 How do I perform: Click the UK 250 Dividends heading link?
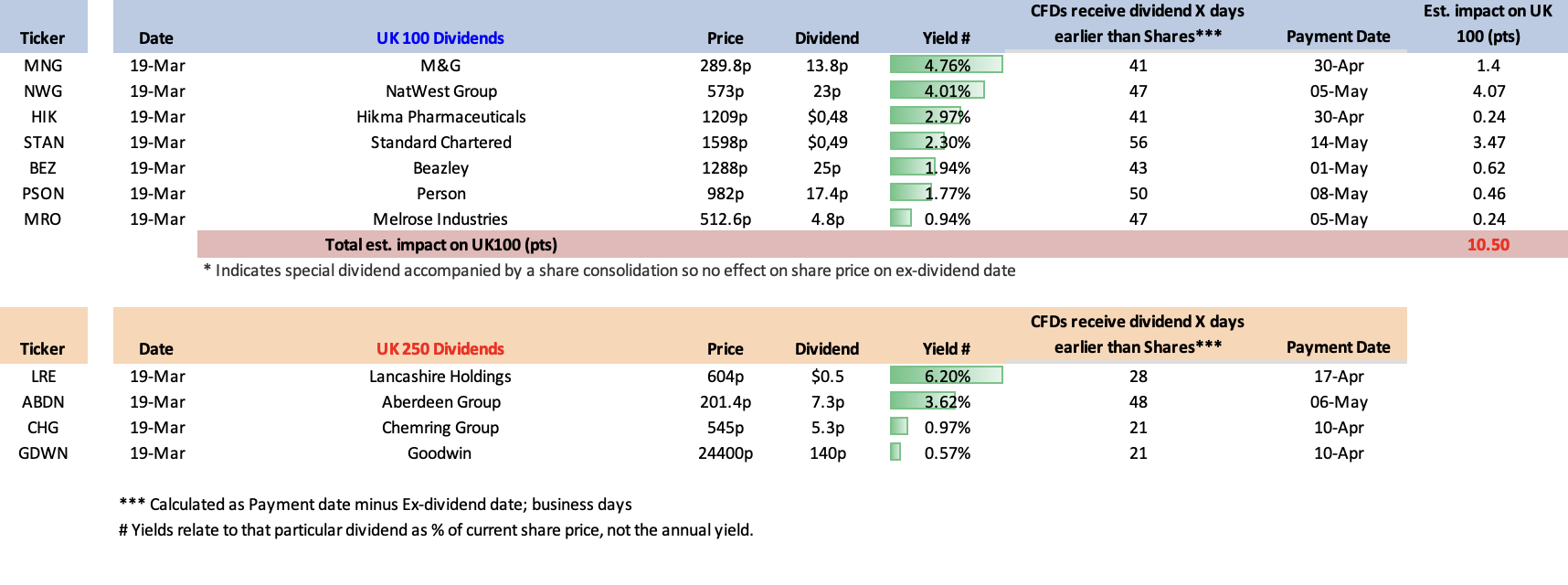pos(440,349)
